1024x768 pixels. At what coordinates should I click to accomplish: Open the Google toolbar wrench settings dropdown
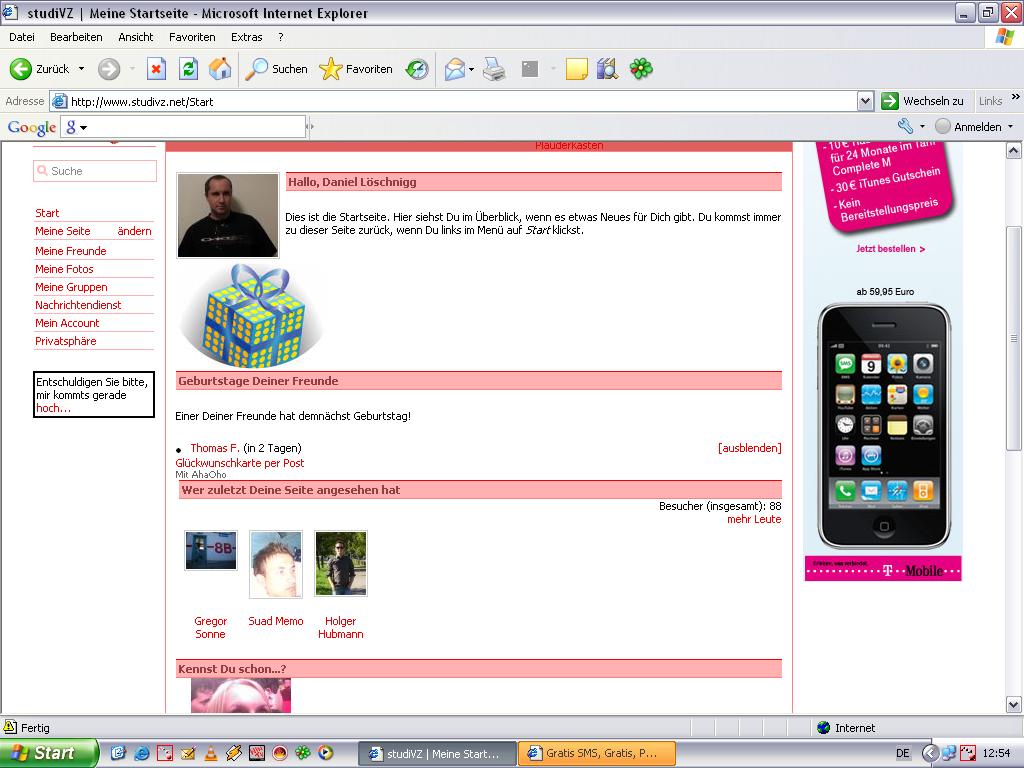tap(922, 126)
